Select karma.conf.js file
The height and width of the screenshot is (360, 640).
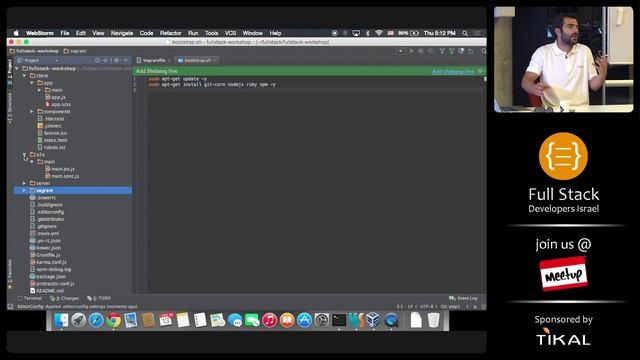click(48, 262)
